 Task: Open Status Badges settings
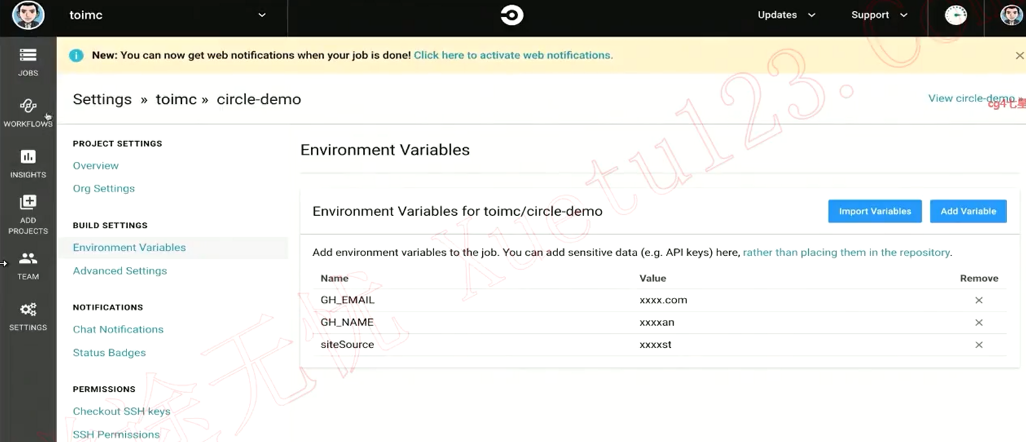pyautogui.click(x=109, y=352)
